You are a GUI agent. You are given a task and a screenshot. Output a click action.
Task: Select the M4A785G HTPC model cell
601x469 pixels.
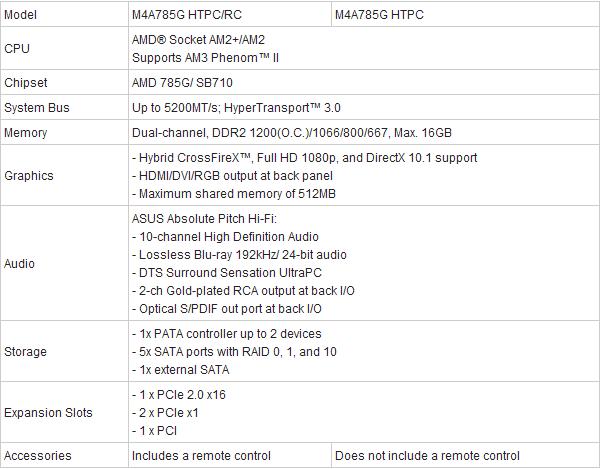coord(465,15)
